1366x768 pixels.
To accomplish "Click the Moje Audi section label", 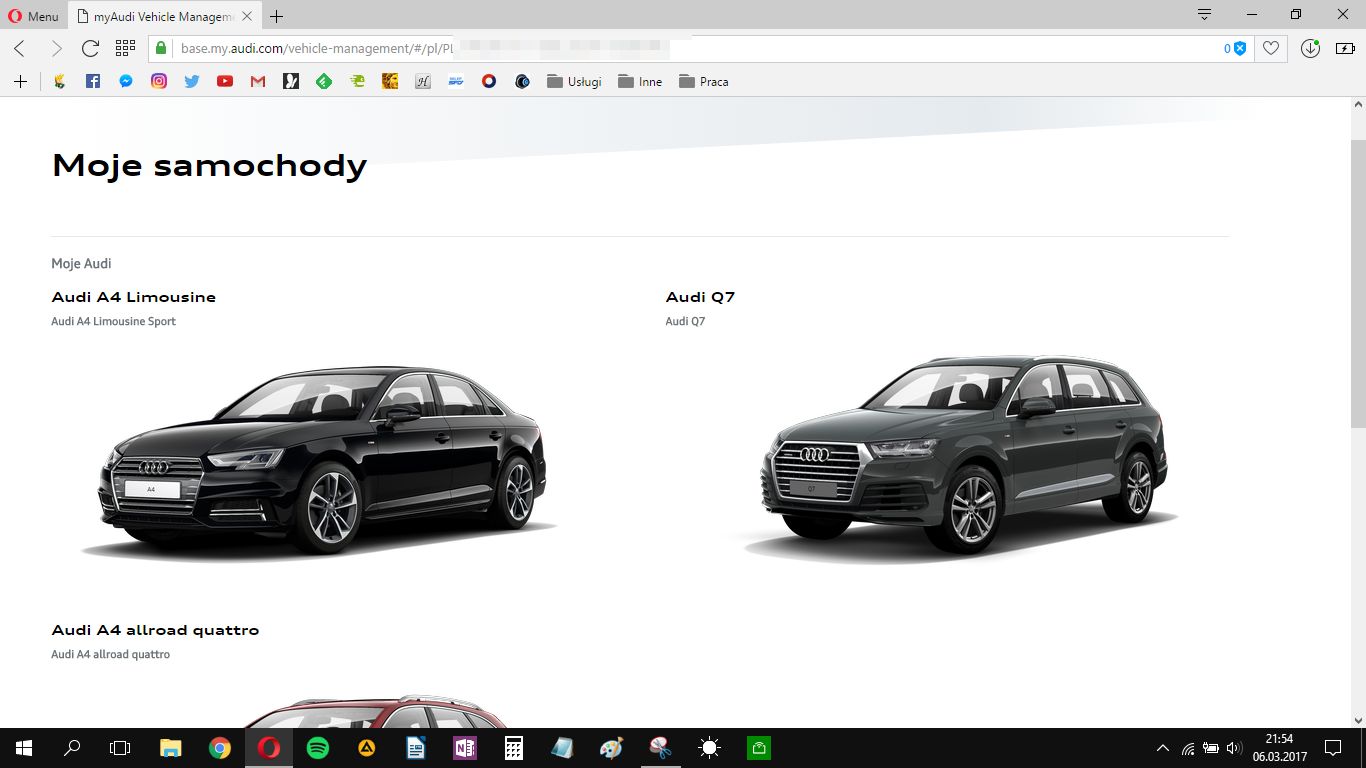I will tap(81, 264).
